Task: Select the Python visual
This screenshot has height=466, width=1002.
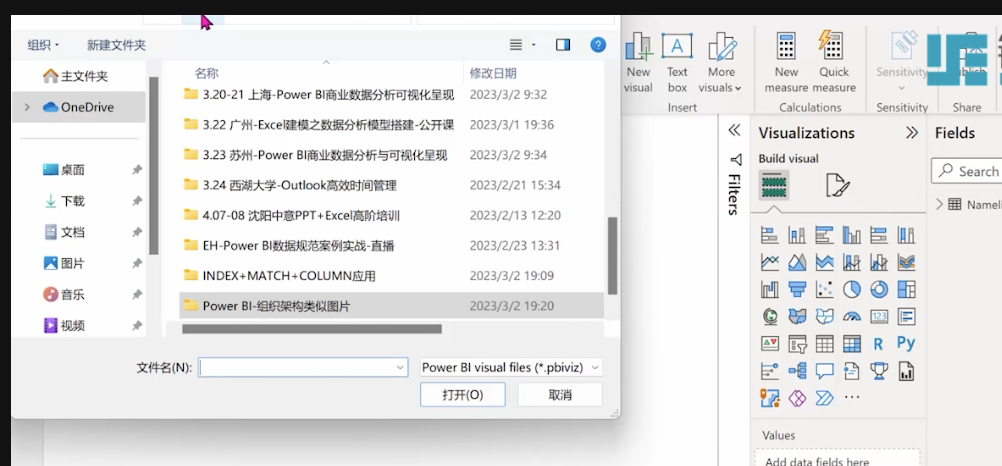Action: point(906,343)
